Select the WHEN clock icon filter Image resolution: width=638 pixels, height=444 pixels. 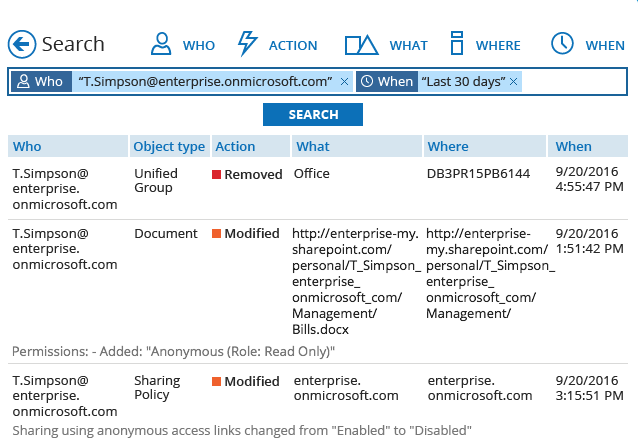point(562,43)
